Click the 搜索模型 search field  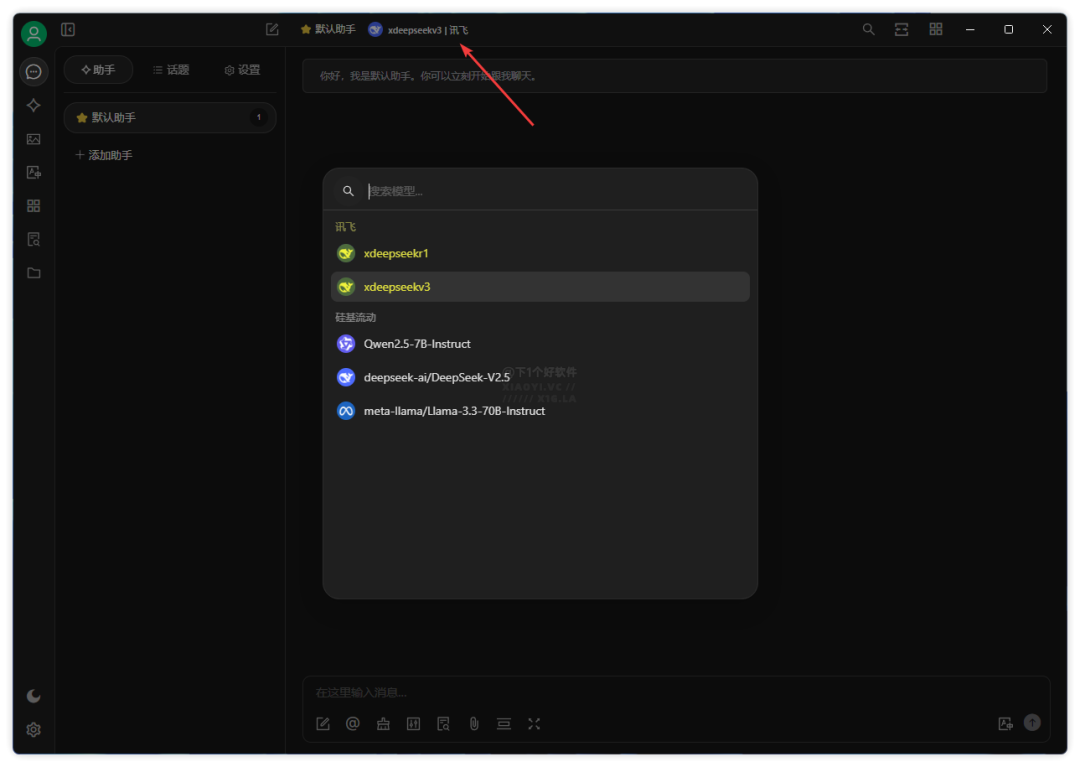coord(550,191)
